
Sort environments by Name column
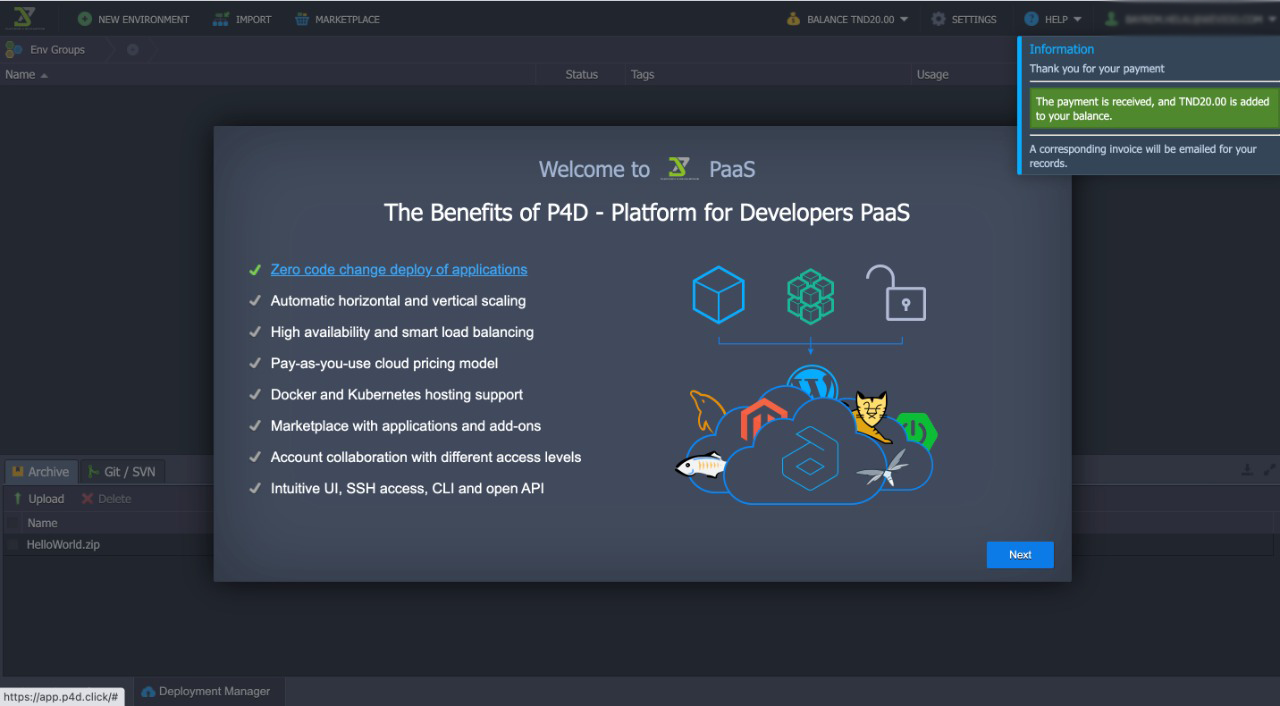26,74
